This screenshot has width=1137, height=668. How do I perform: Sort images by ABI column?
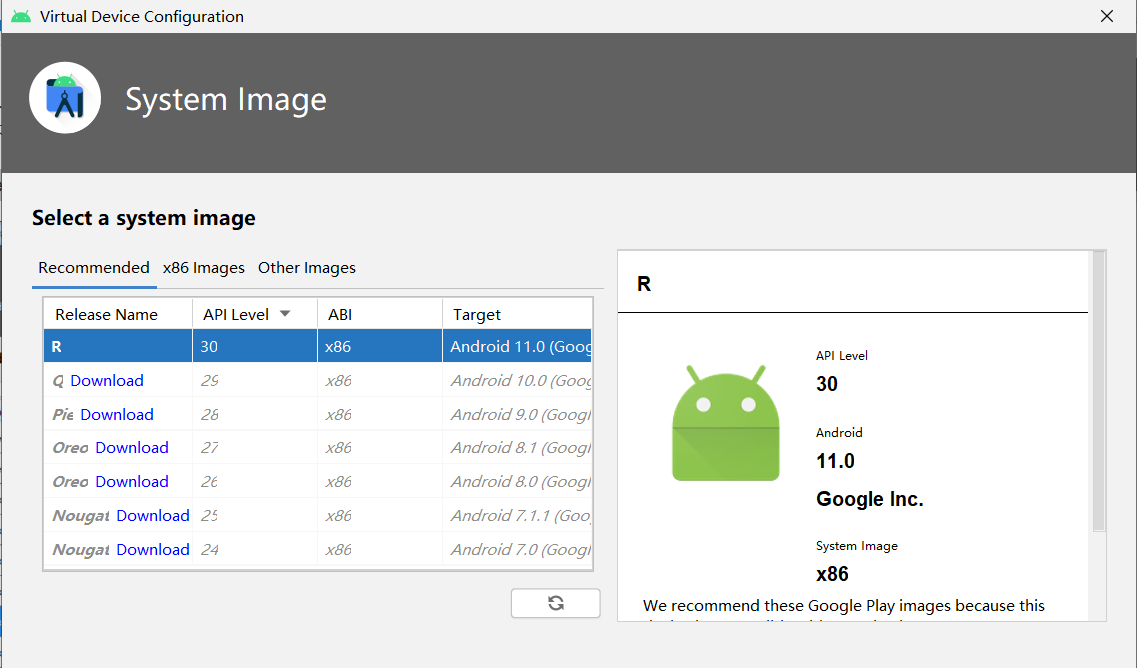[340, 313]
